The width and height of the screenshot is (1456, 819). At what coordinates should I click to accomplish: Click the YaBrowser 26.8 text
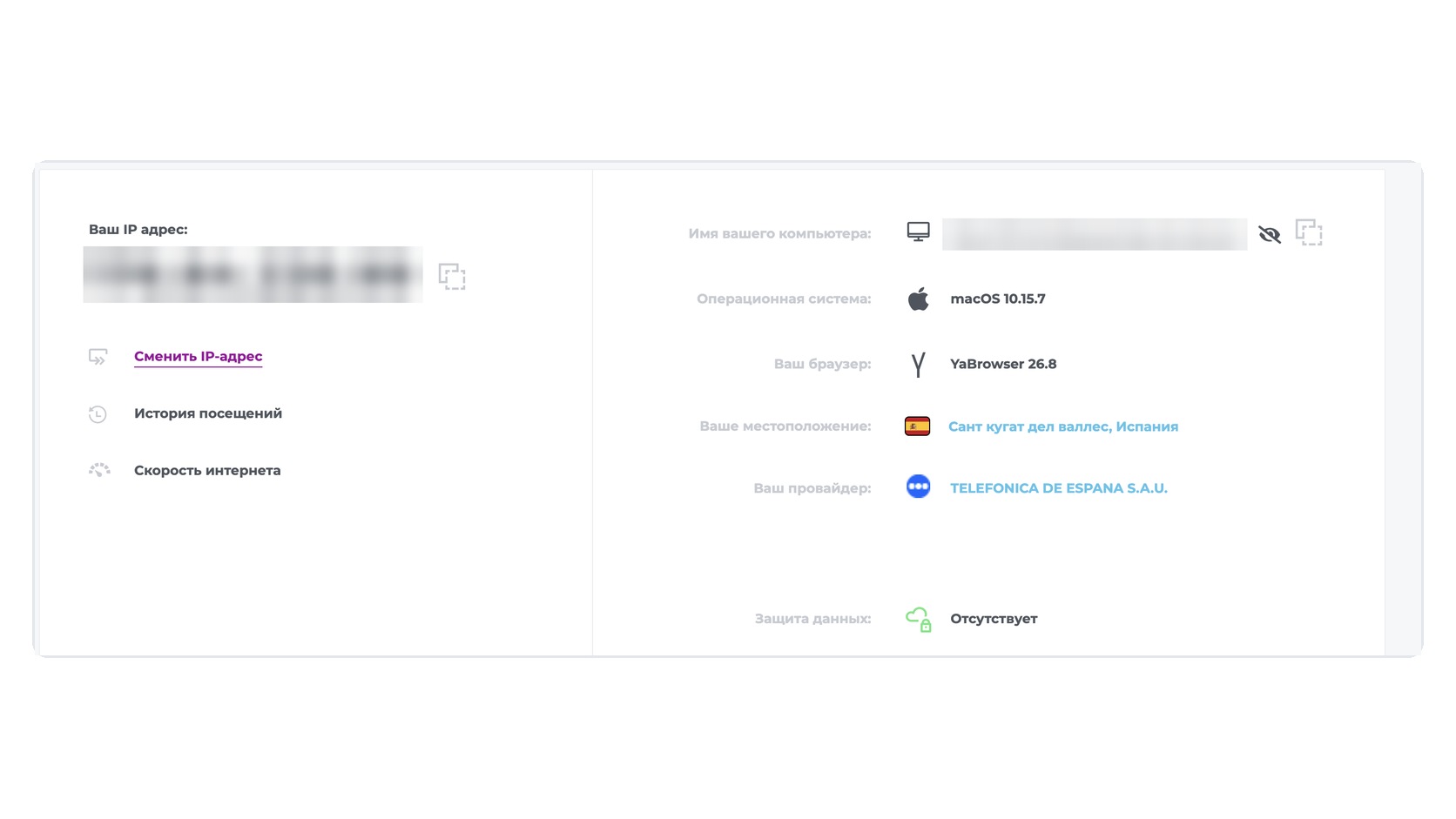[1003, 364]
